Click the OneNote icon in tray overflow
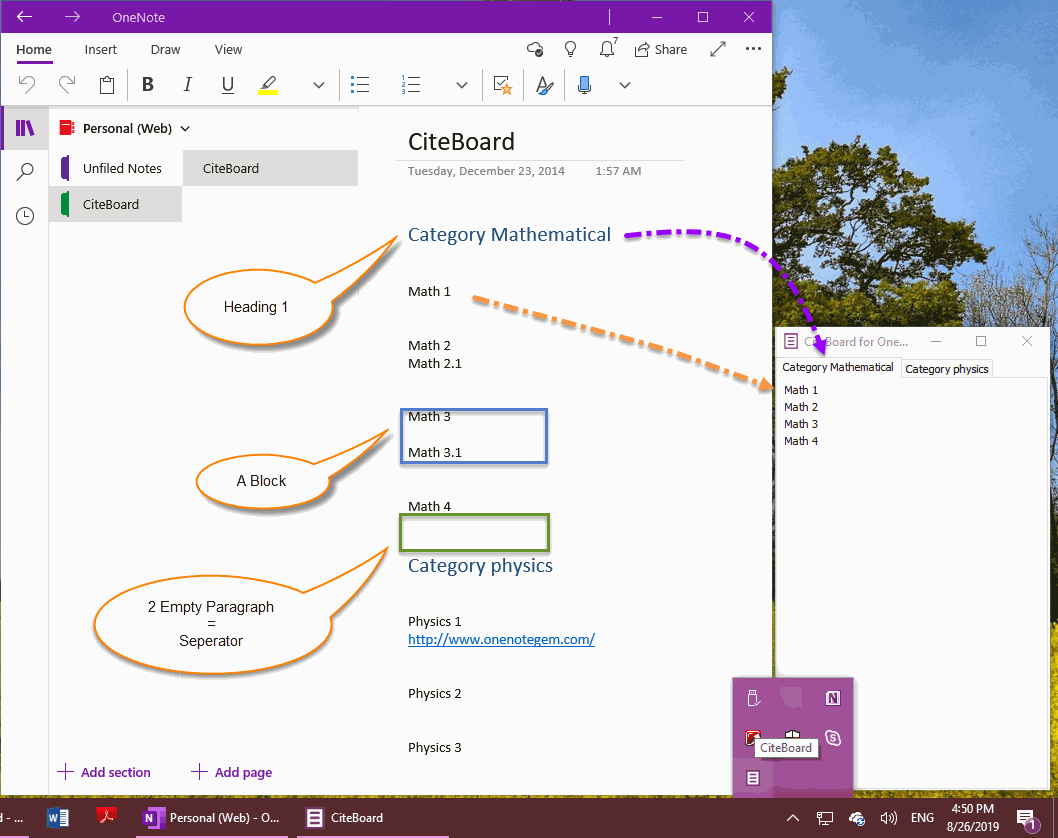 (833, 698)
